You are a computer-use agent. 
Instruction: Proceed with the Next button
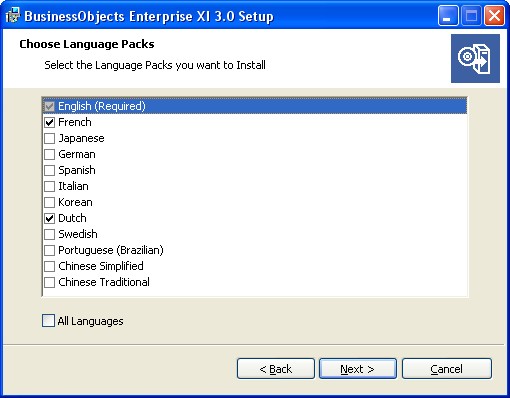coord(358,369)
